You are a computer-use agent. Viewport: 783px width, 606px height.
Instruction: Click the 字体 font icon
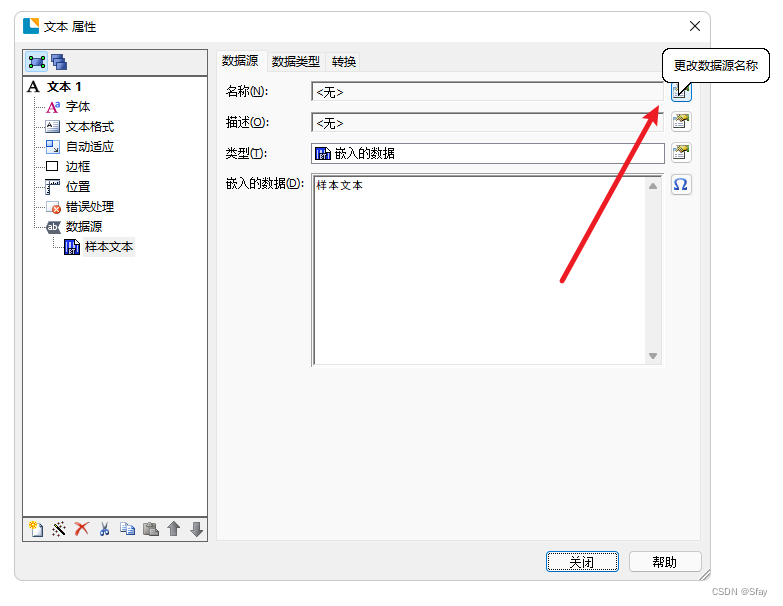click(53, 107)
